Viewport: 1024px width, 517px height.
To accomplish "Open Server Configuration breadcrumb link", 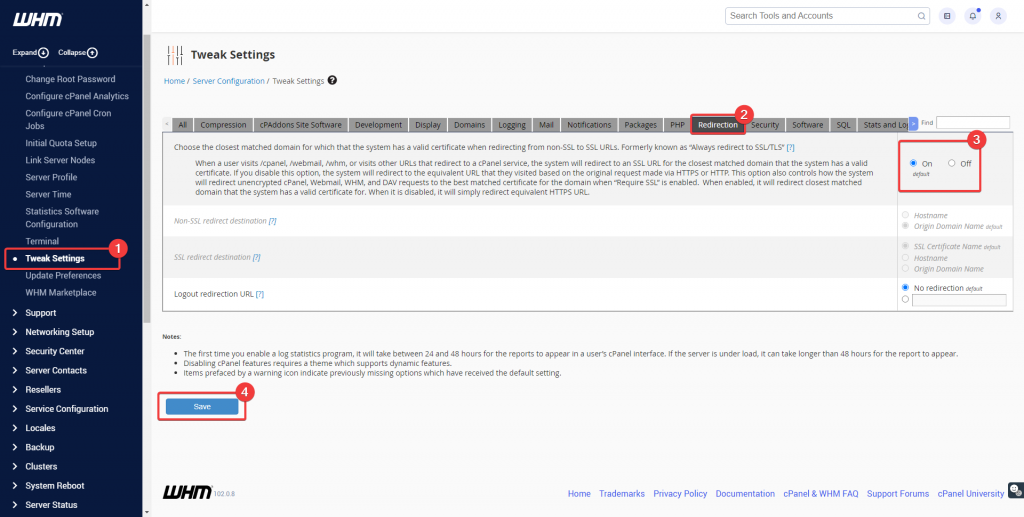I will [229, 81].
